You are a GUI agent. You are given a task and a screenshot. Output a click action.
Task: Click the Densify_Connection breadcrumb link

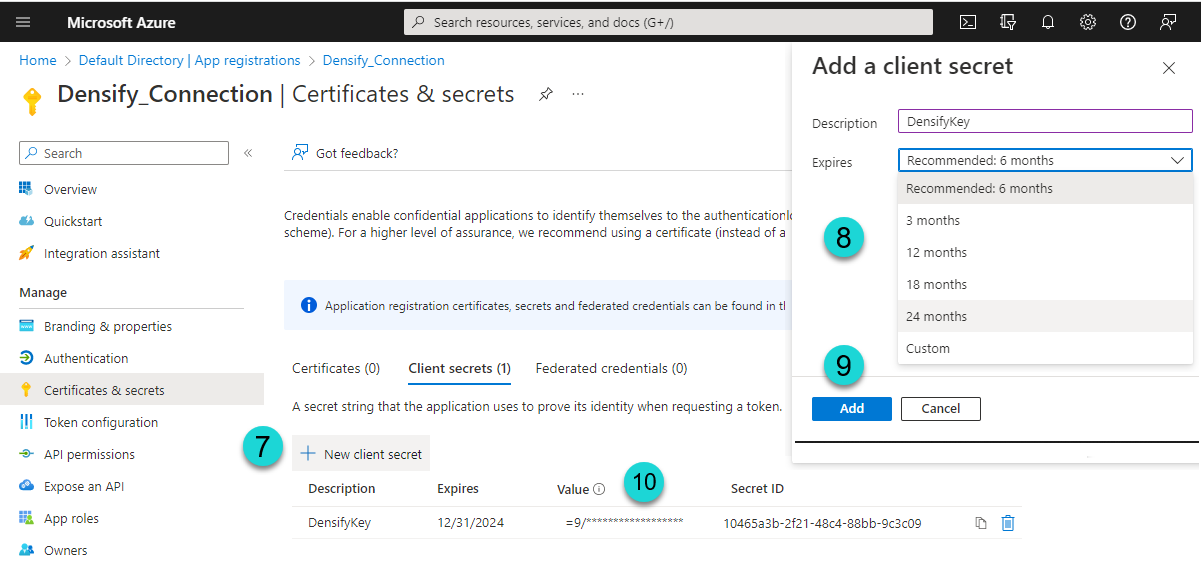(x=384, y=60)
